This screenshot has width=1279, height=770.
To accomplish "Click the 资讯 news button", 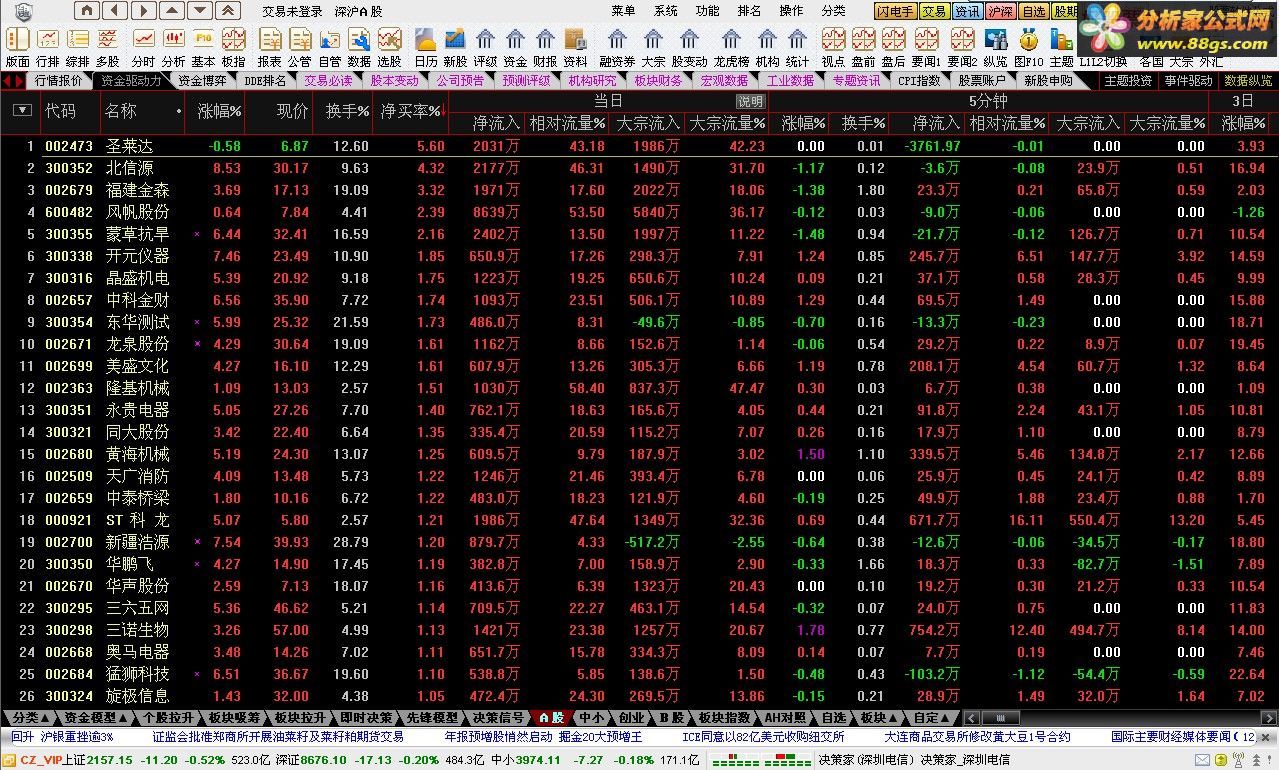I will pyautogui.click(x=967, y=11).
